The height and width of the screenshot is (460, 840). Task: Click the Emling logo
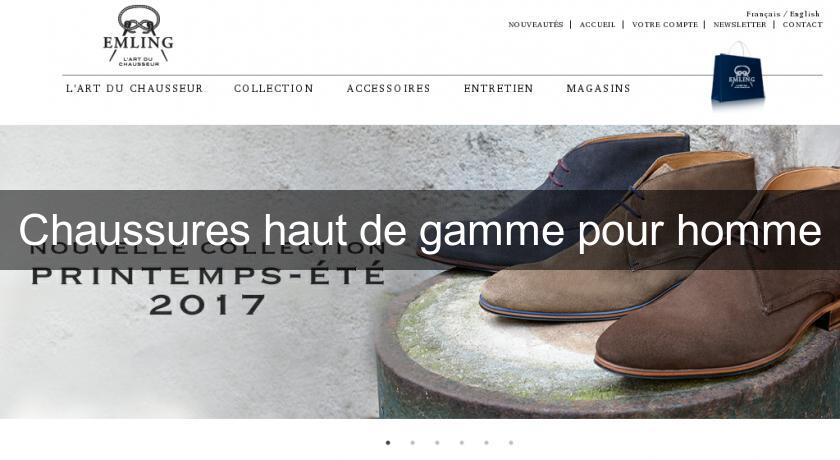(x=138, y=36)
